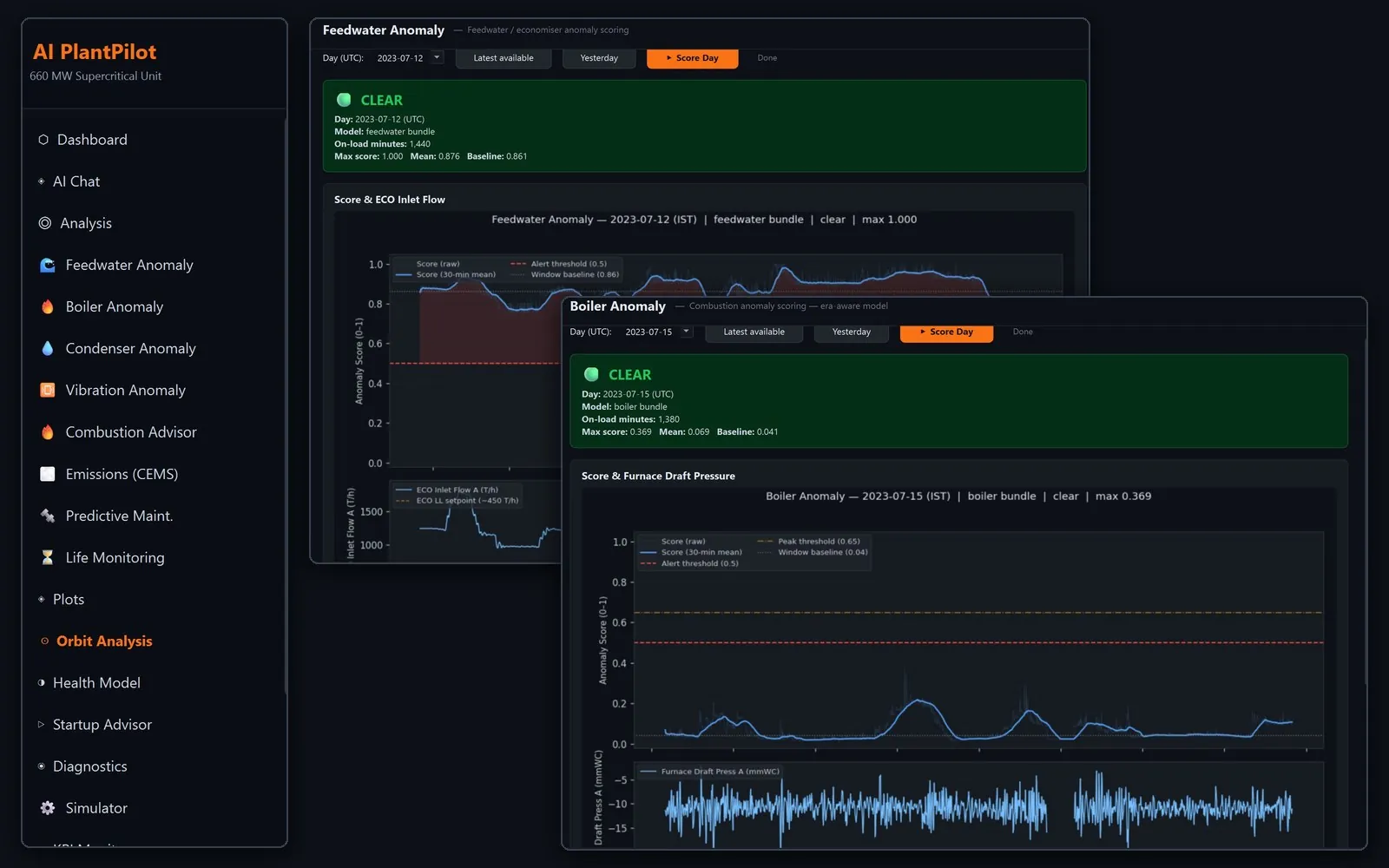The height and width of the screenshot is (868, 1389).
Task: Click the Health Model half-circle icon
Action: coord(41,683)
